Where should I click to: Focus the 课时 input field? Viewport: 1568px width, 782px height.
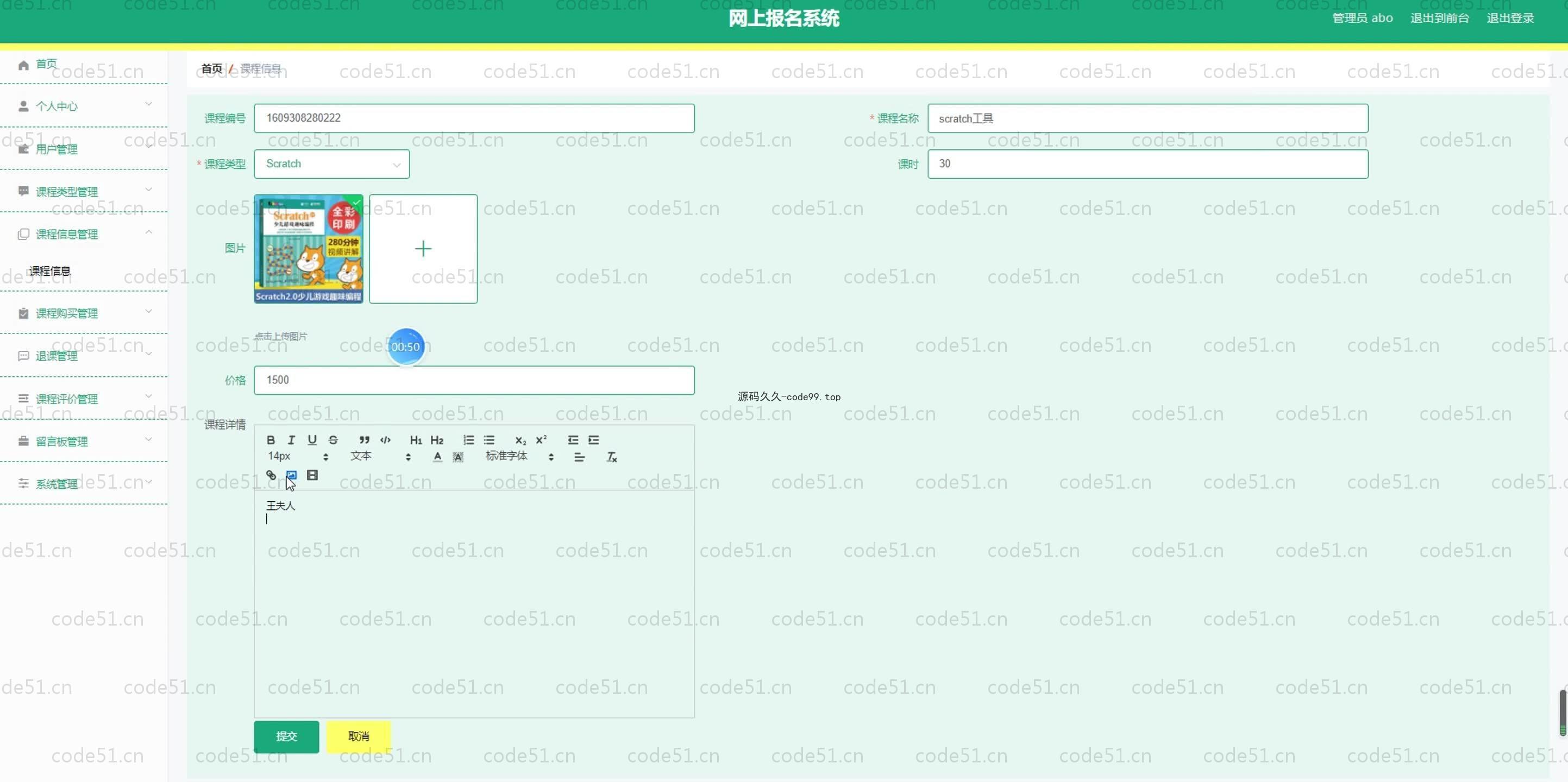1147,163
